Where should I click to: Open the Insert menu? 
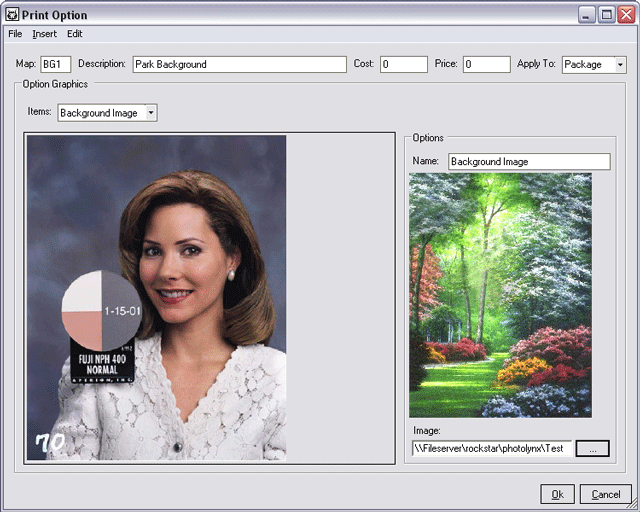[x=44, y=34]
